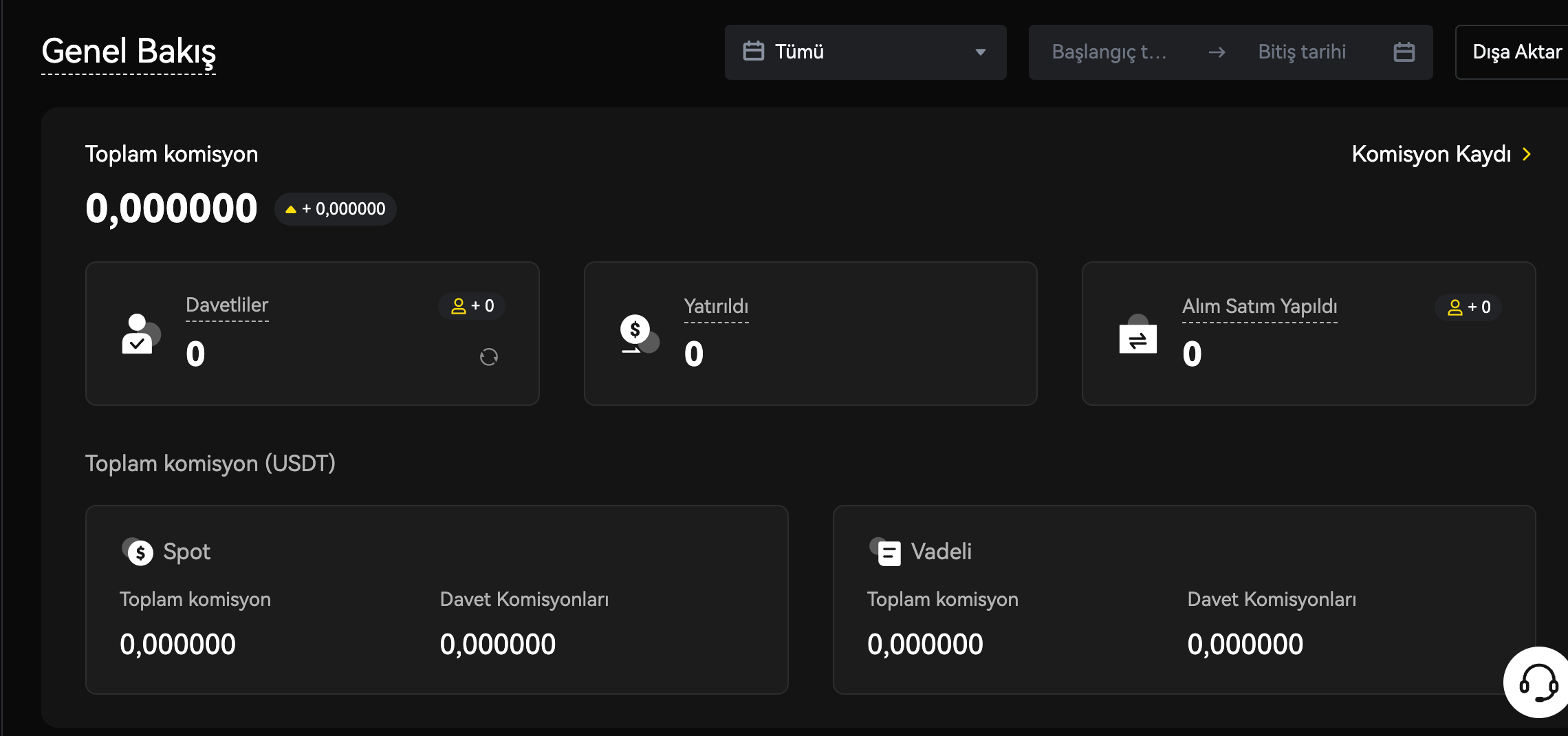Open Komisyon Kaydı via the yellow chevron
Image resolution: width=1568 pixels, height=736 pixels.
[x=1527, y=154]
